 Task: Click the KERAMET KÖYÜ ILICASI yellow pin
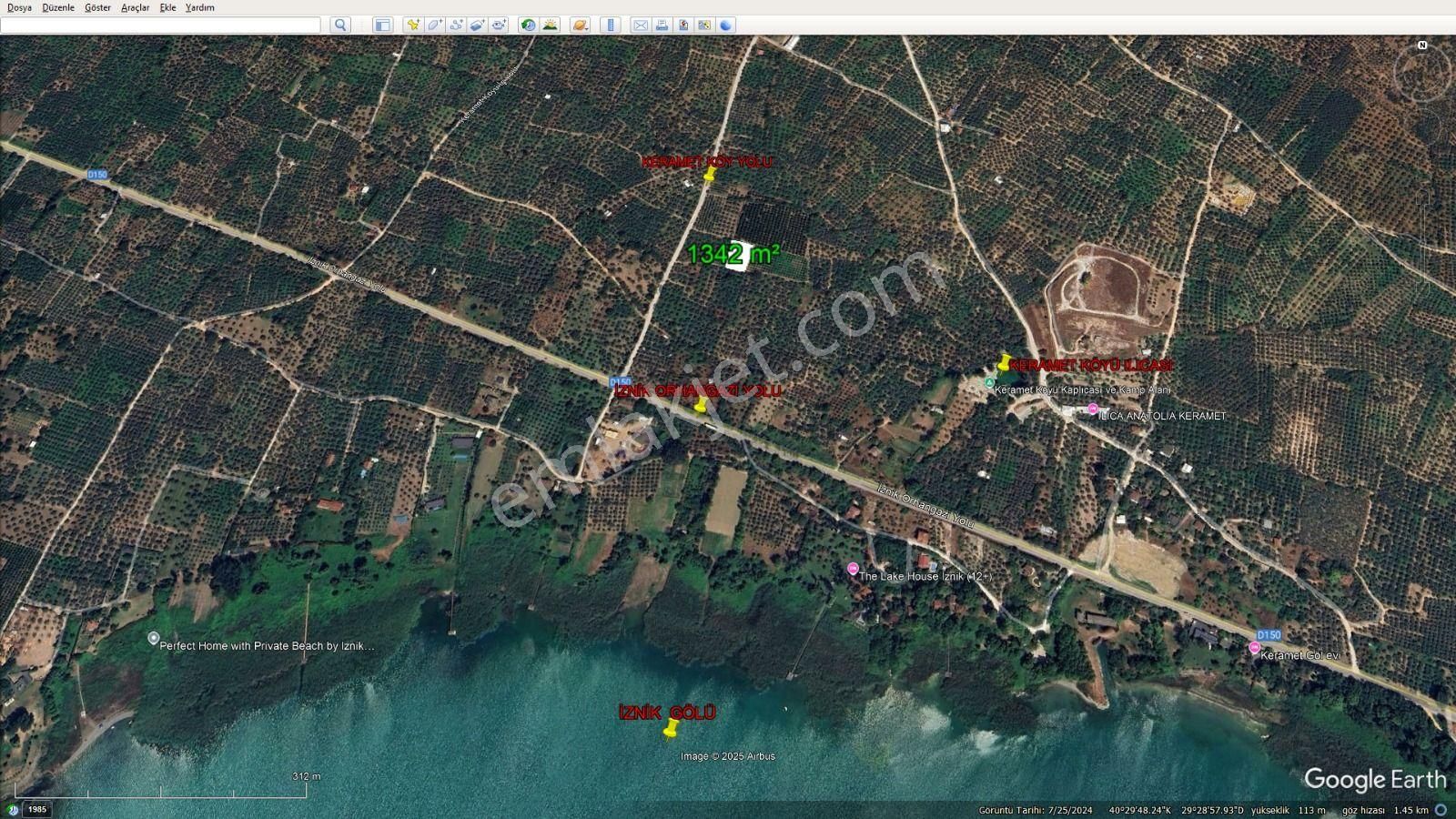pos(1005,362)
